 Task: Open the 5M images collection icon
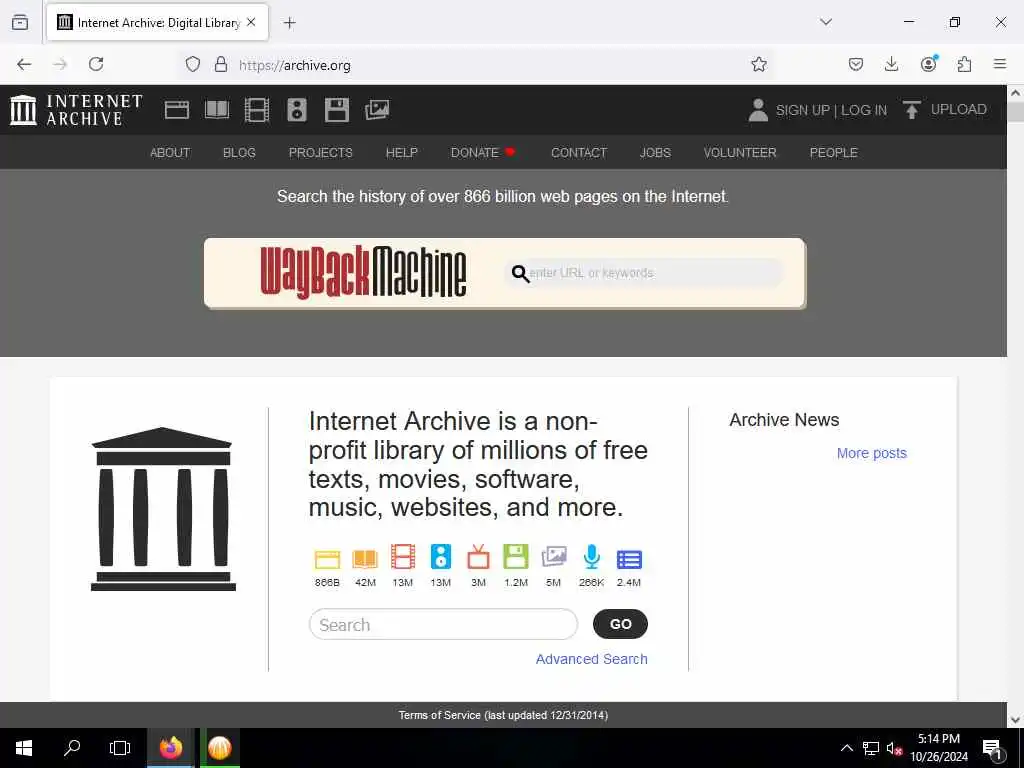(554, 557)
